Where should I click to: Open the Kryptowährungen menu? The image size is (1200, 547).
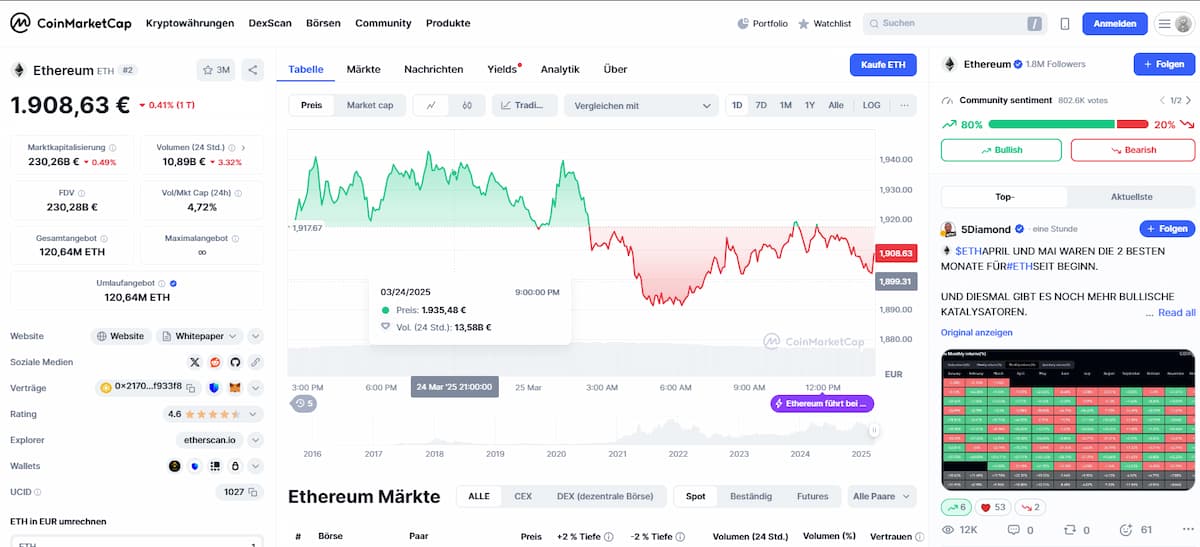pos(190,23)
